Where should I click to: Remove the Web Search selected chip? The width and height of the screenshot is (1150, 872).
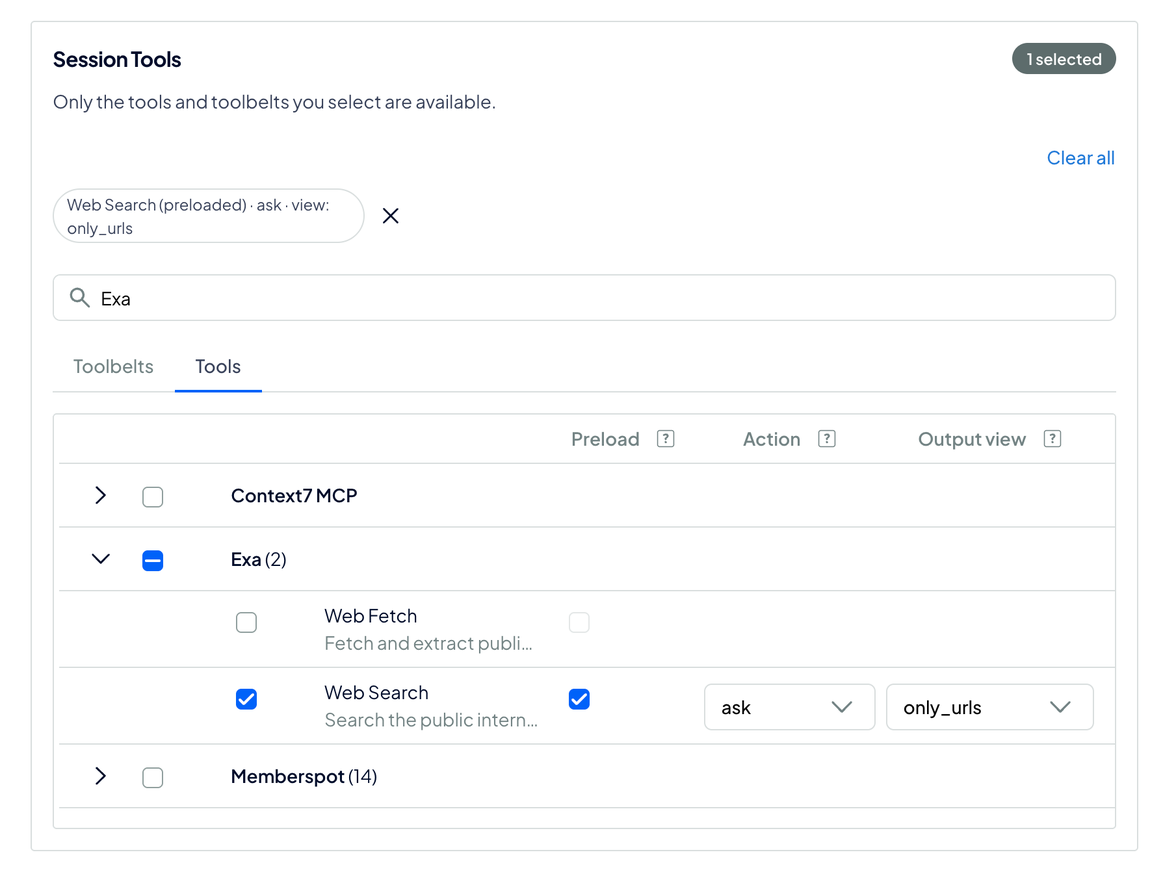(390, 216)
